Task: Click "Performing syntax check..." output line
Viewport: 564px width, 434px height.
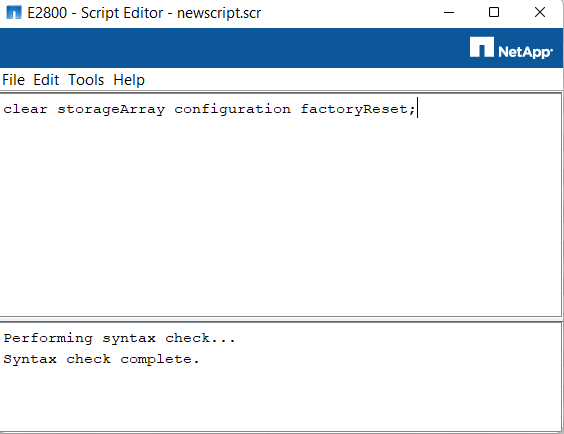Action: click(119, 338)
